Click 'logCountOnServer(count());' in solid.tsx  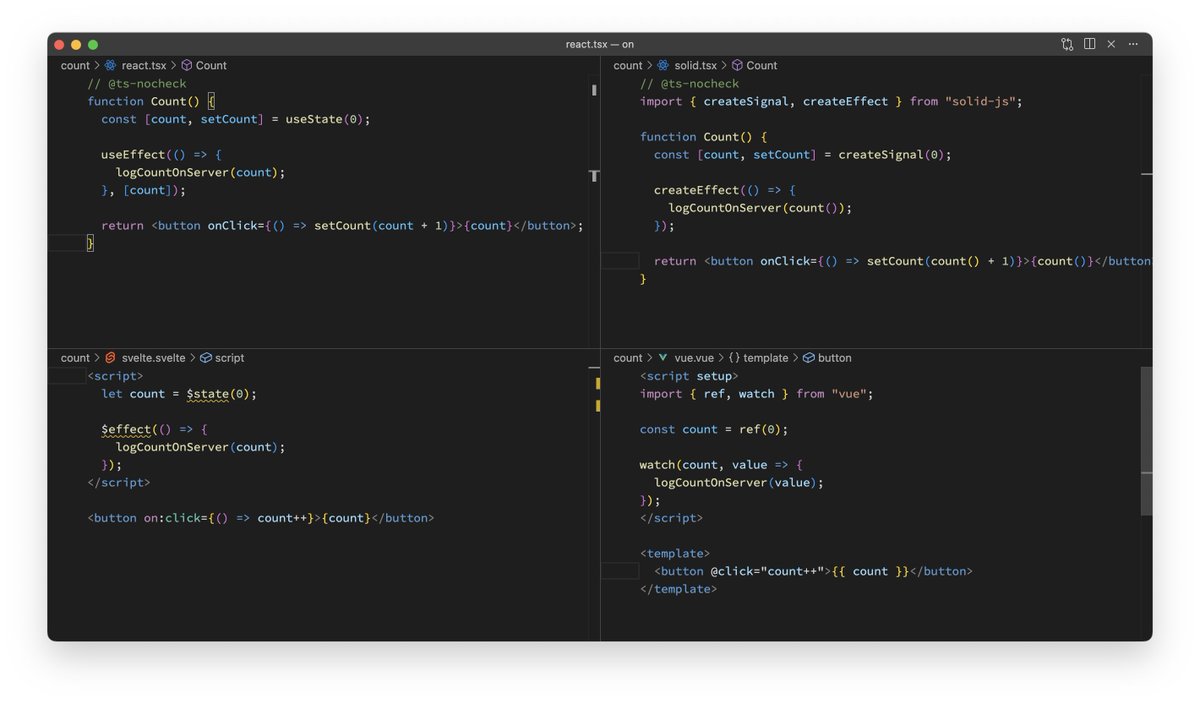(x=760, y=208)
